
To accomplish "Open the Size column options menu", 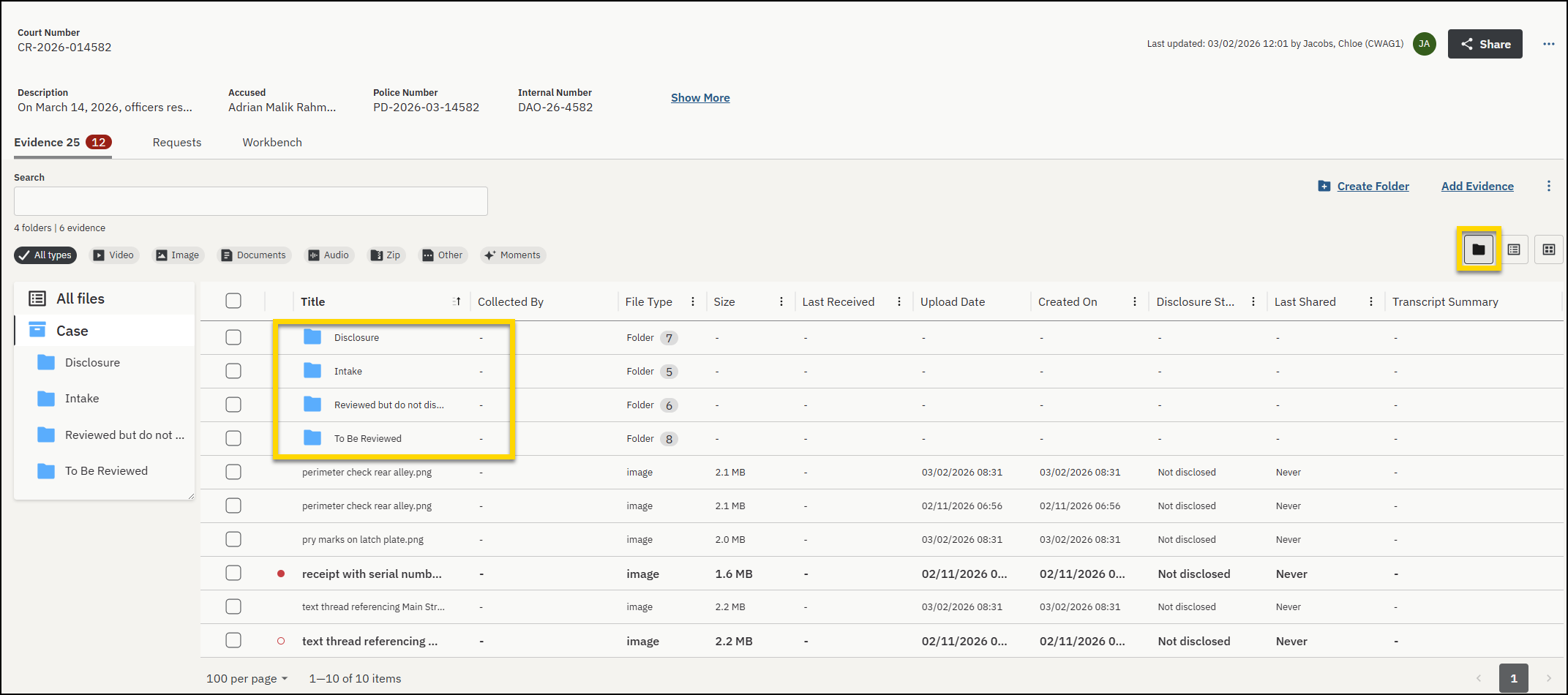I will (x=781, y=301).
